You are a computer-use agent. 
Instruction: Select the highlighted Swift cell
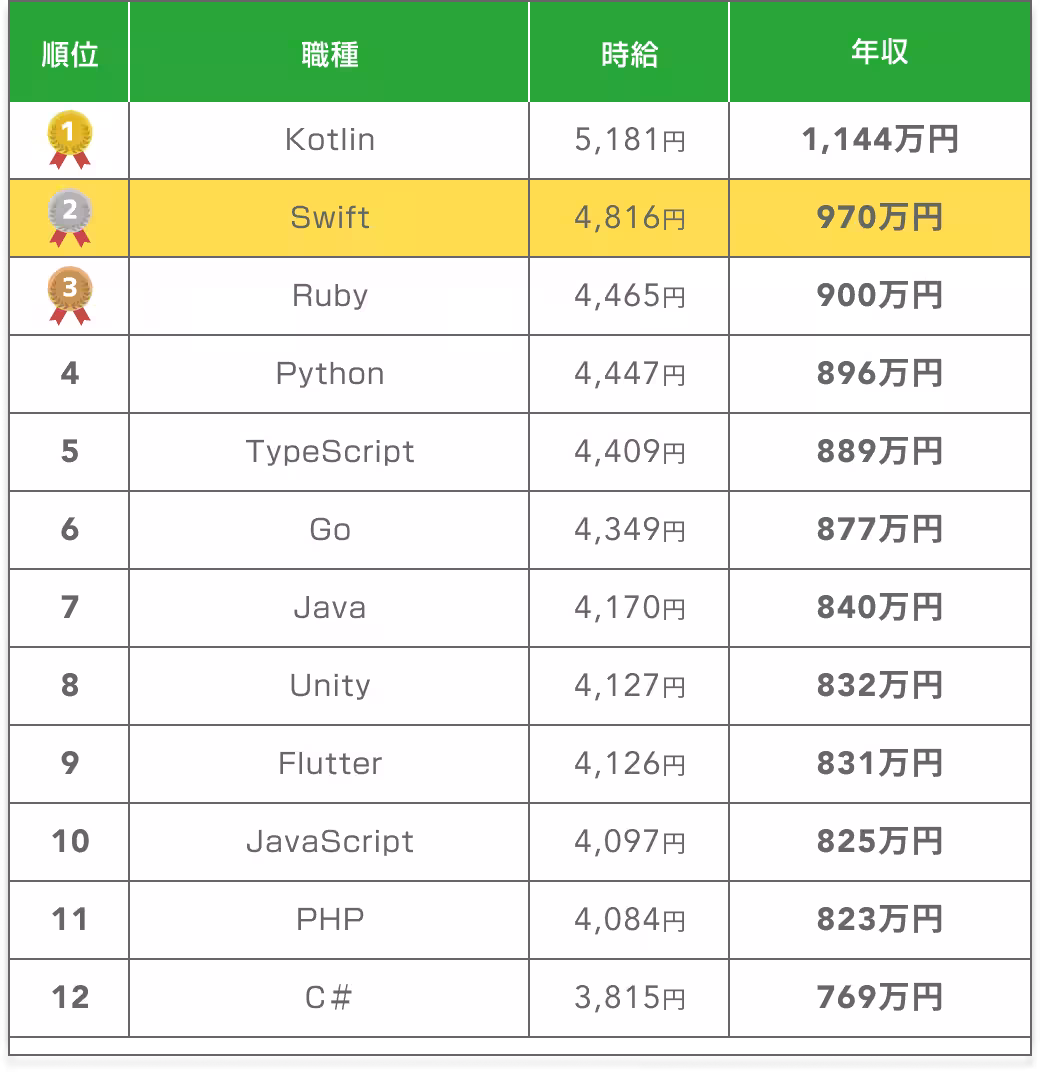(330, 217)
